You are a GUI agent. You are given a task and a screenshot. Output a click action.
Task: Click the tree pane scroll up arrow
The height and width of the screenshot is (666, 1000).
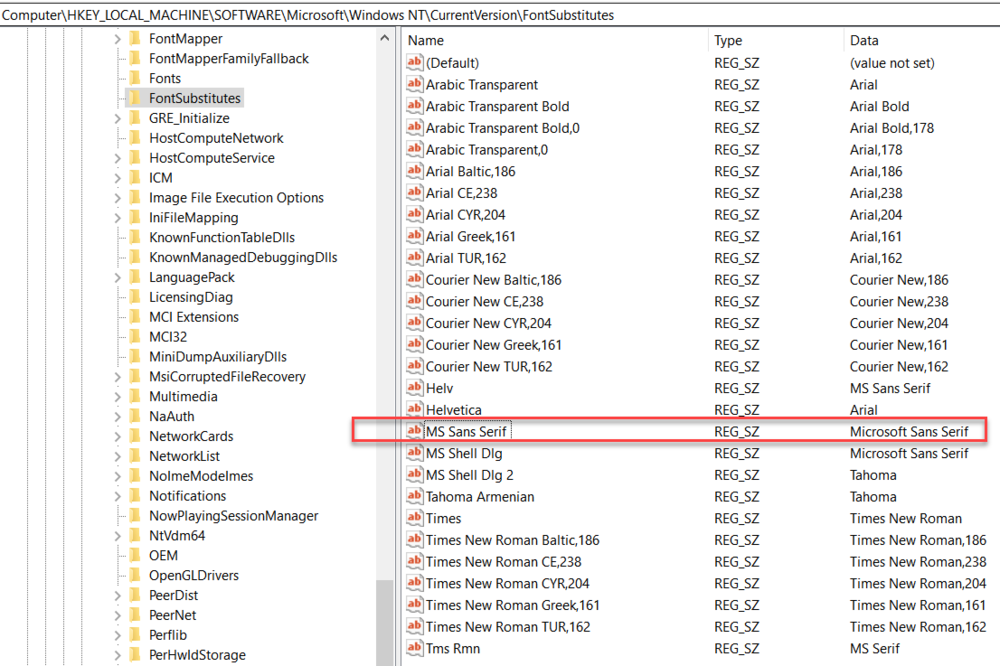385,38
